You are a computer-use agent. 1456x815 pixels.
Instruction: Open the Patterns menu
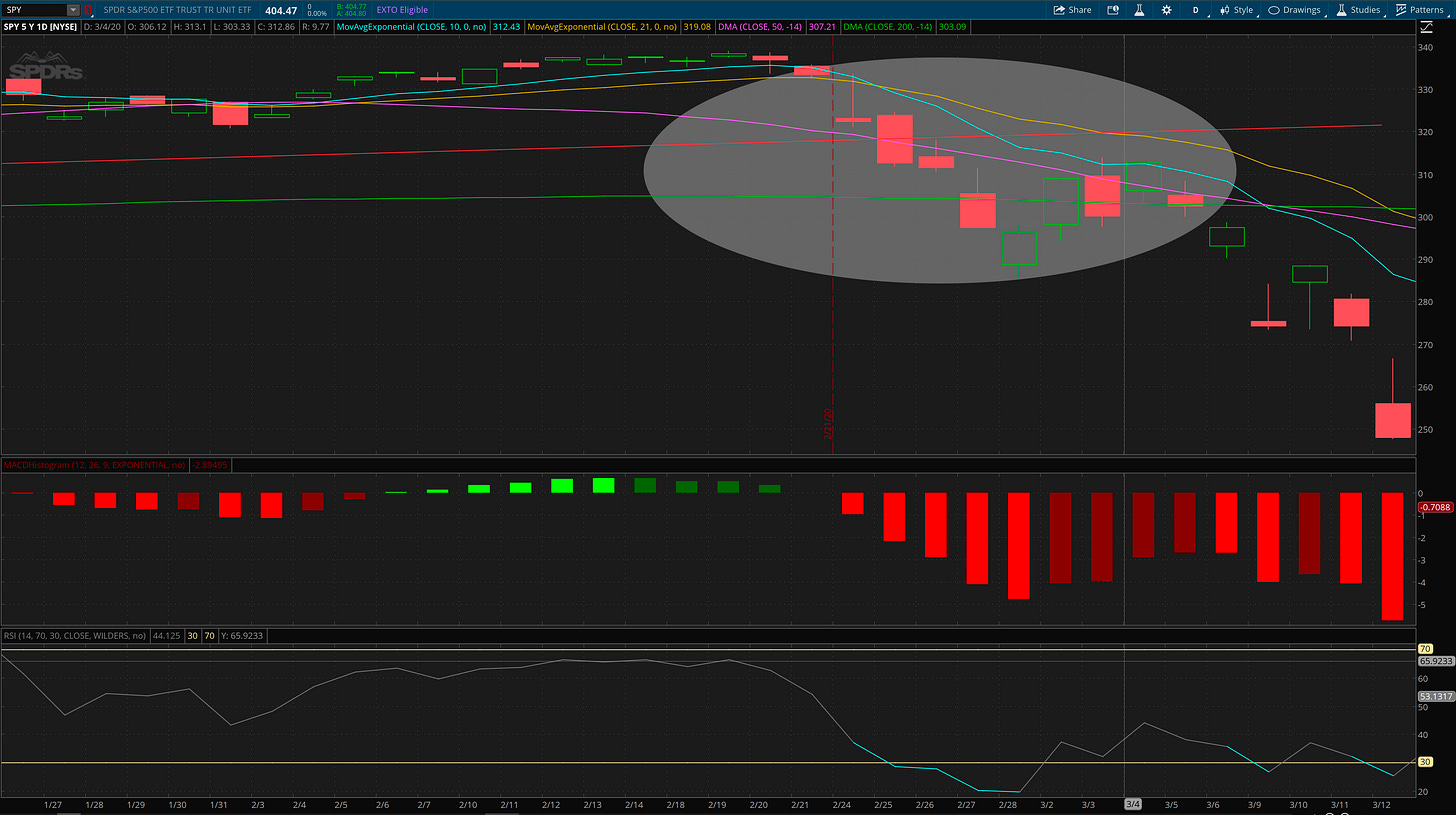coord(1424,9)
